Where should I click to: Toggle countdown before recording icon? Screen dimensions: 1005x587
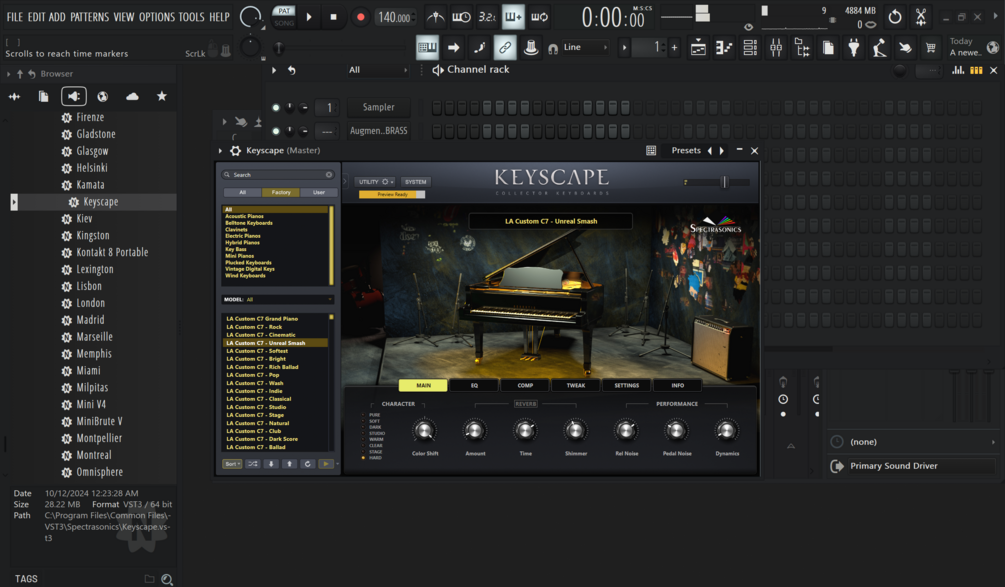point(486,17)
